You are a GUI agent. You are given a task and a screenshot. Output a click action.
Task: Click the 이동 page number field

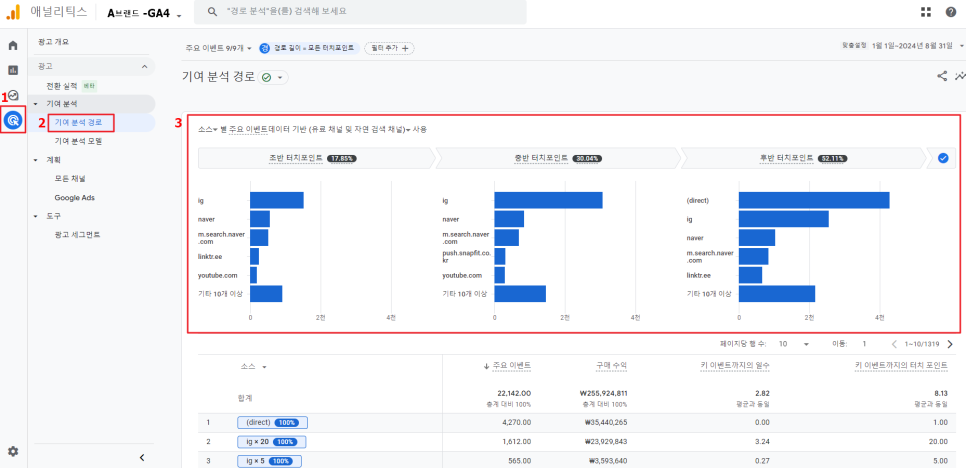point(864,344)
